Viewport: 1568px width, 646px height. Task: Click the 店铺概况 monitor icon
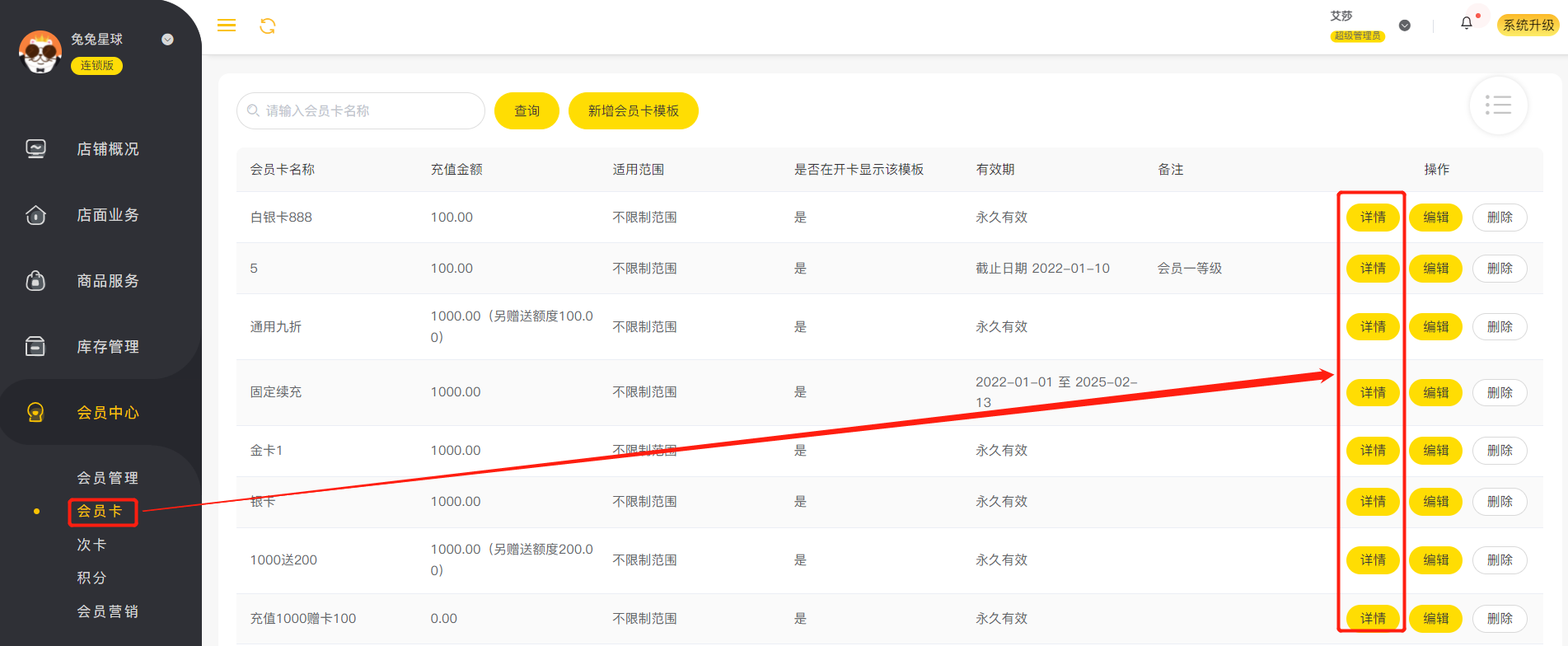[36, 148]
